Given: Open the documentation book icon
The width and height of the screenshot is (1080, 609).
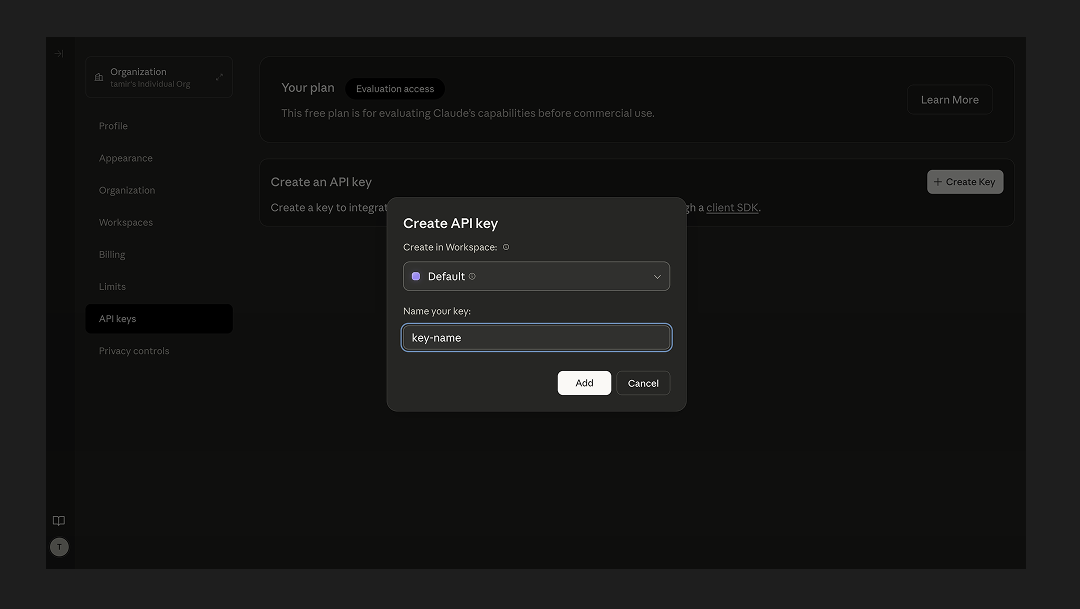Looking at the screenshot, I should click(x=59, y=521).
